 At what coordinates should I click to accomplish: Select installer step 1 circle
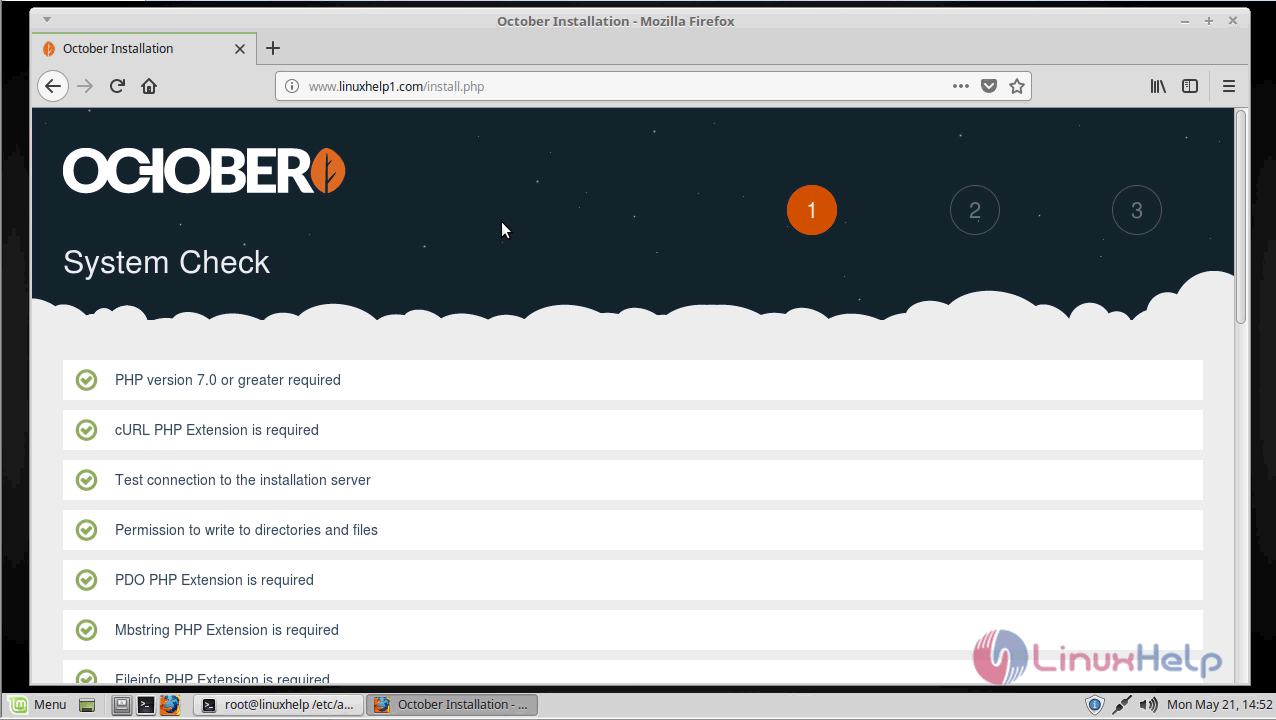point(811,210)
